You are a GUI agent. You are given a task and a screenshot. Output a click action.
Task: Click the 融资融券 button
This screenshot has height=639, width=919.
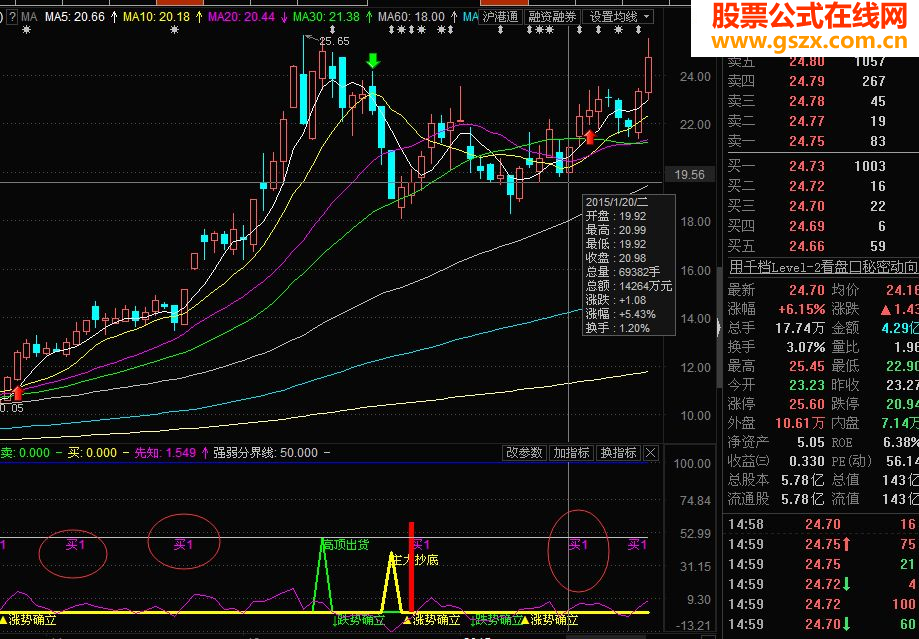(x=552, y=17)
